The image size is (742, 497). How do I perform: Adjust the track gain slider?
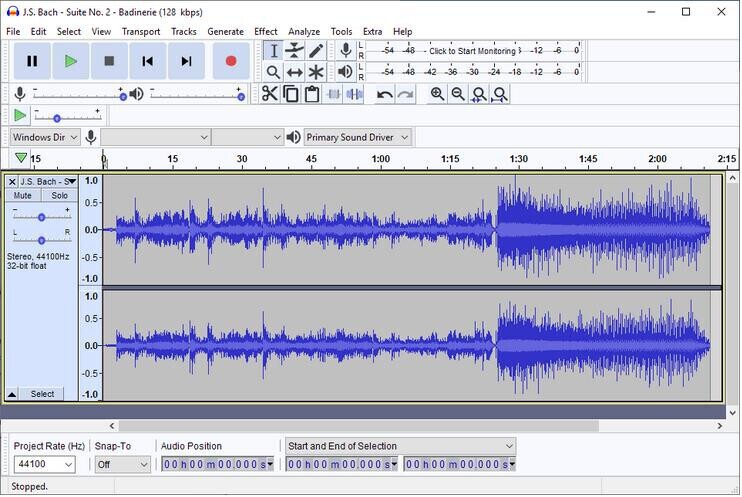pos(41,217)
